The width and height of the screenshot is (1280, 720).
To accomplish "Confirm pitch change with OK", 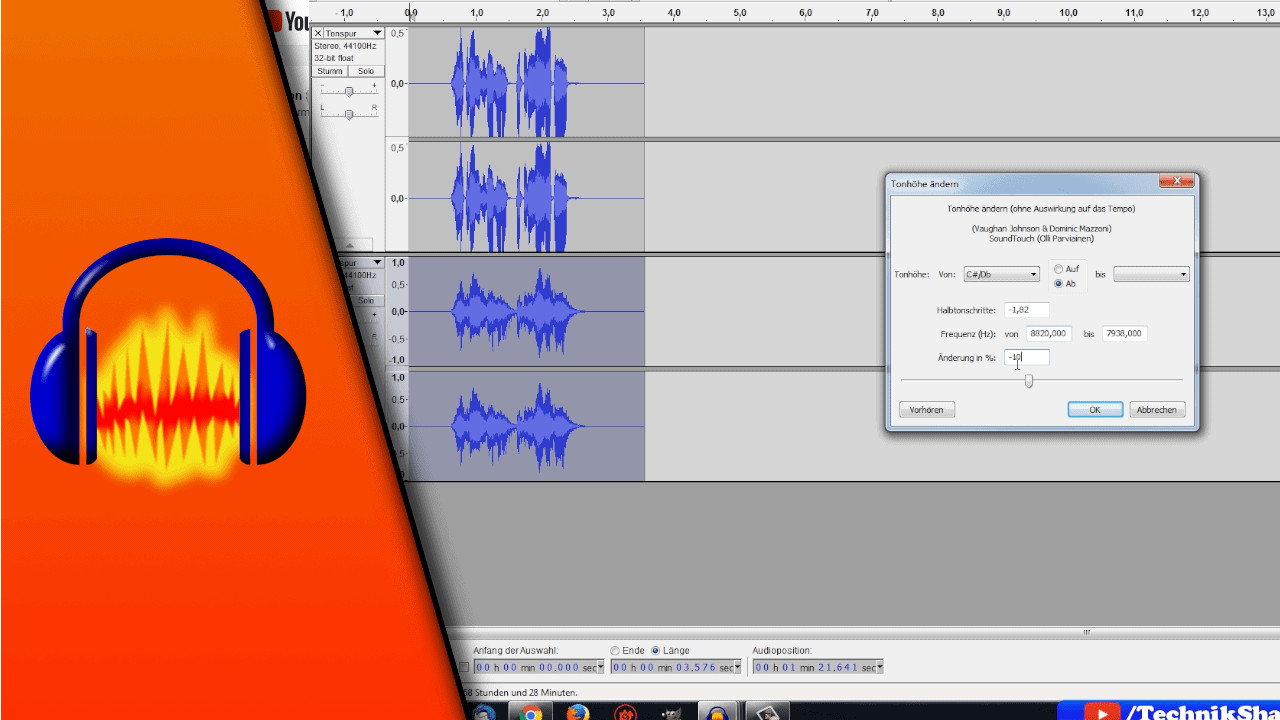I will [x=1095, y=410].
